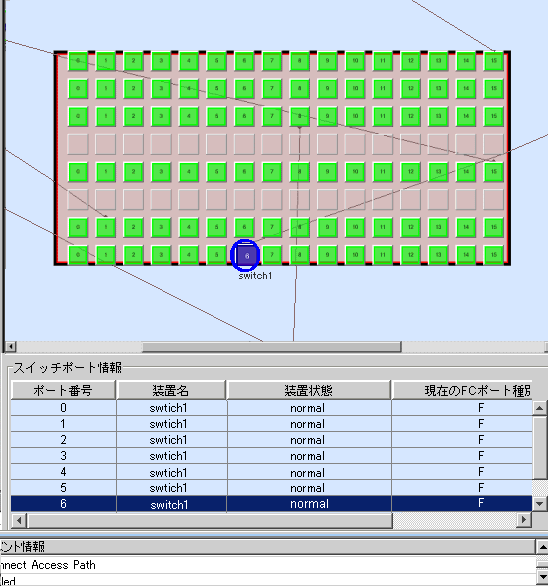This screenshot has height=586, width=548.
Task: Click the highlighted blue port 6 in bottom row
Action: (246, 256)
